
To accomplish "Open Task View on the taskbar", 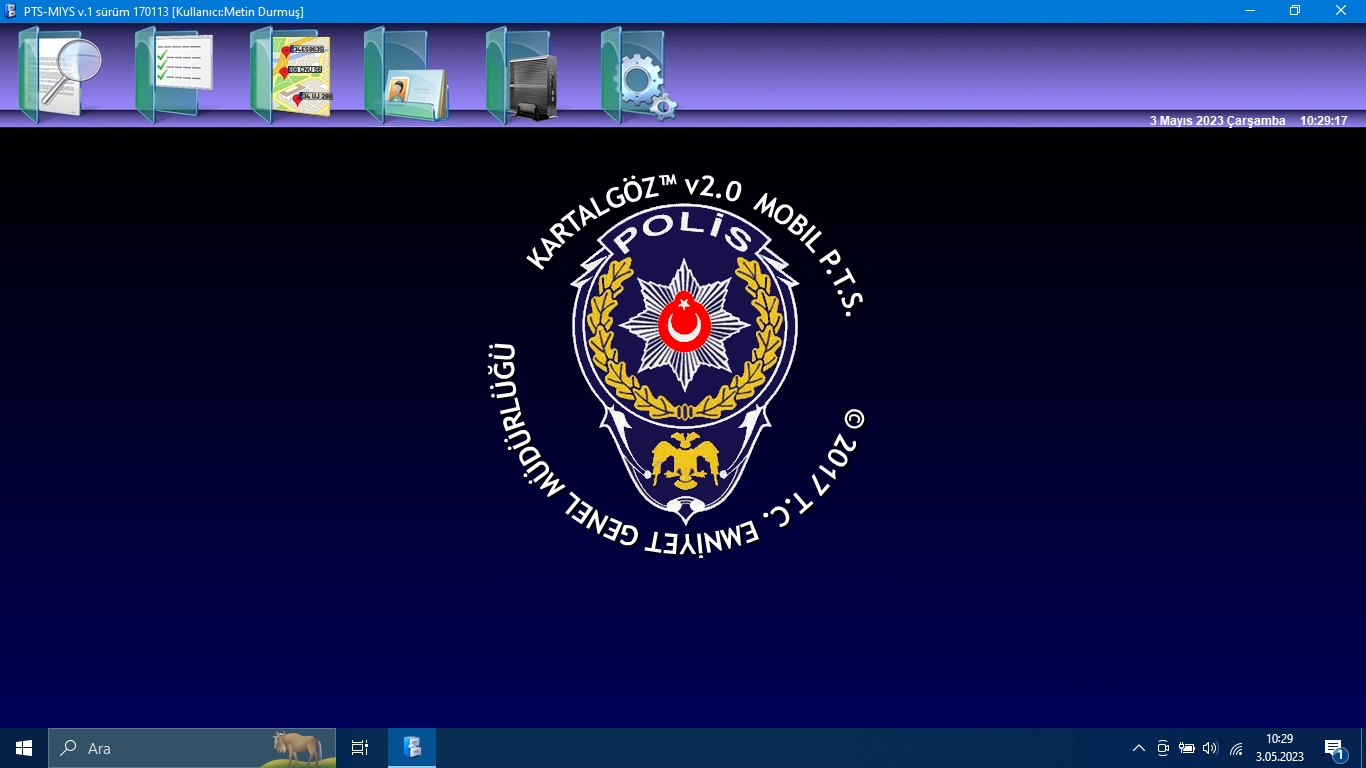I will tap(360, 748).
